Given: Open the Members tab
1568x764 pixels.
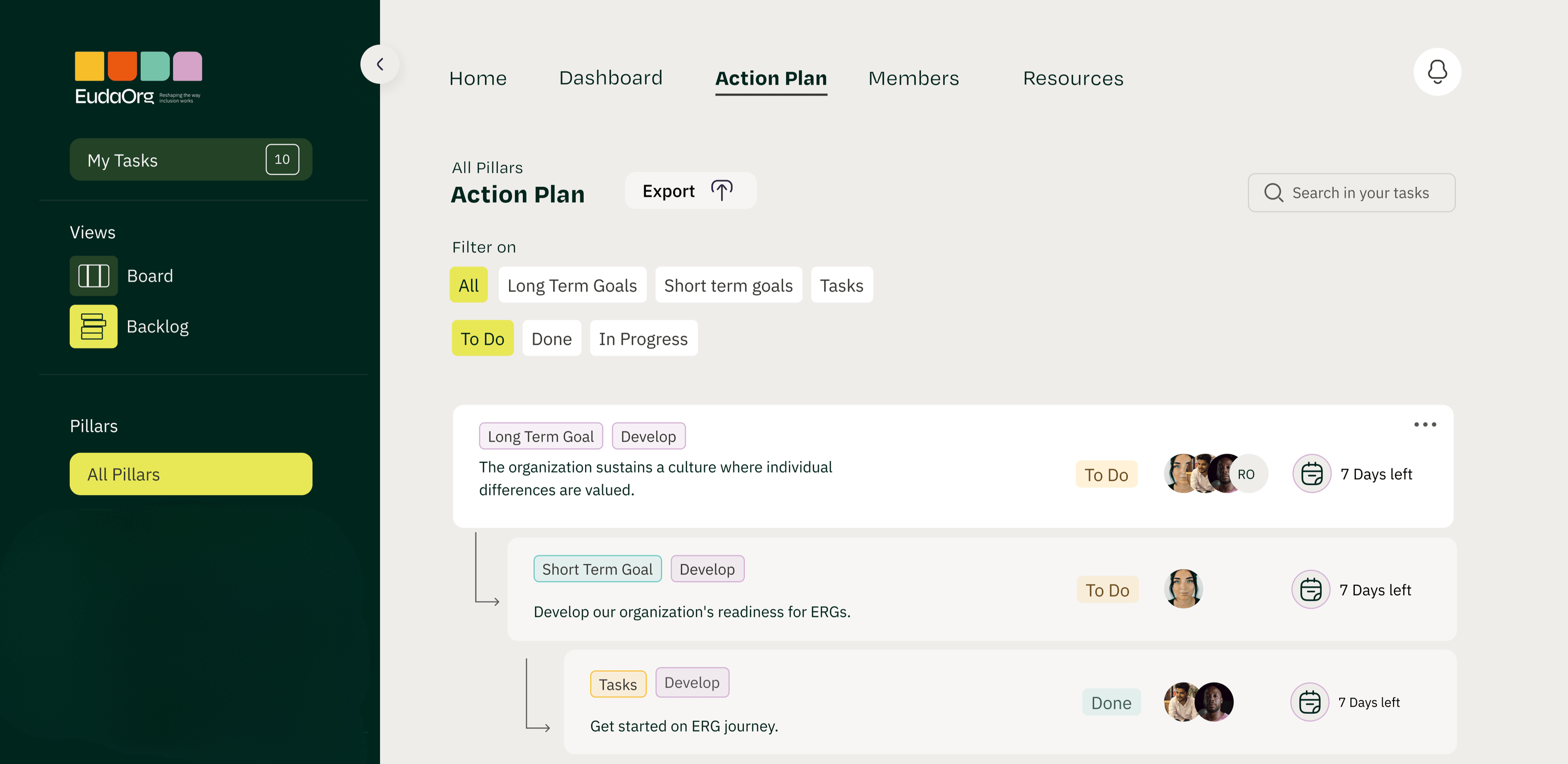Looking at the screenshot, I should [x=913, y=78].
